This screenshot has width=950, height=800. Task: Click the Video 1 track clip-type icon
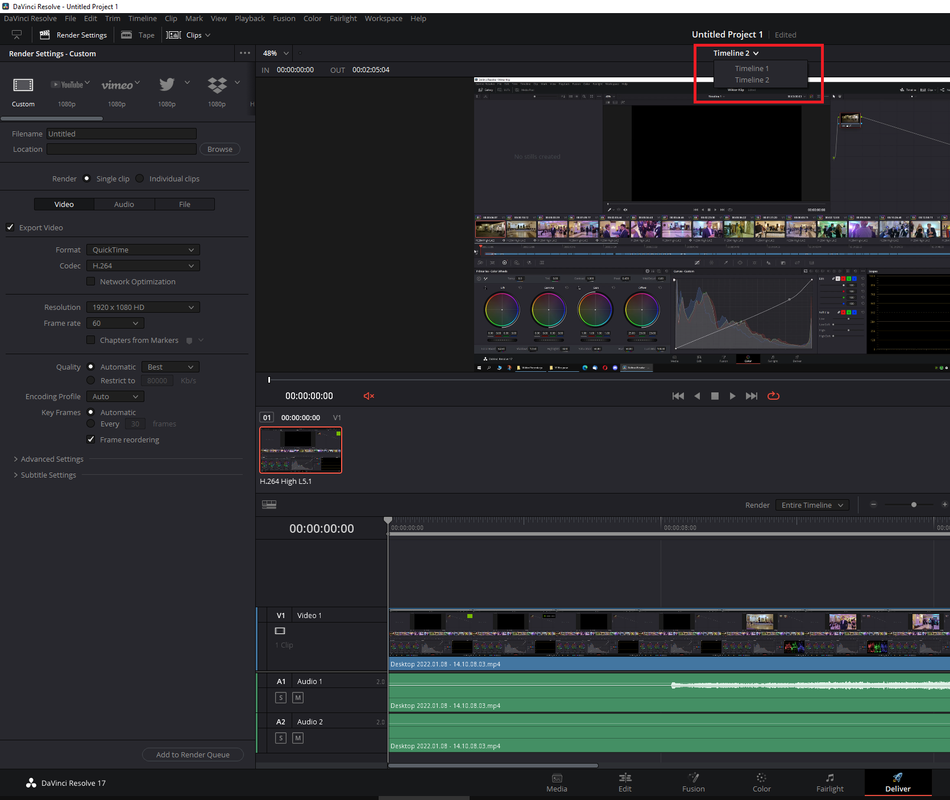pyautogui.click(x=280, y=631)
